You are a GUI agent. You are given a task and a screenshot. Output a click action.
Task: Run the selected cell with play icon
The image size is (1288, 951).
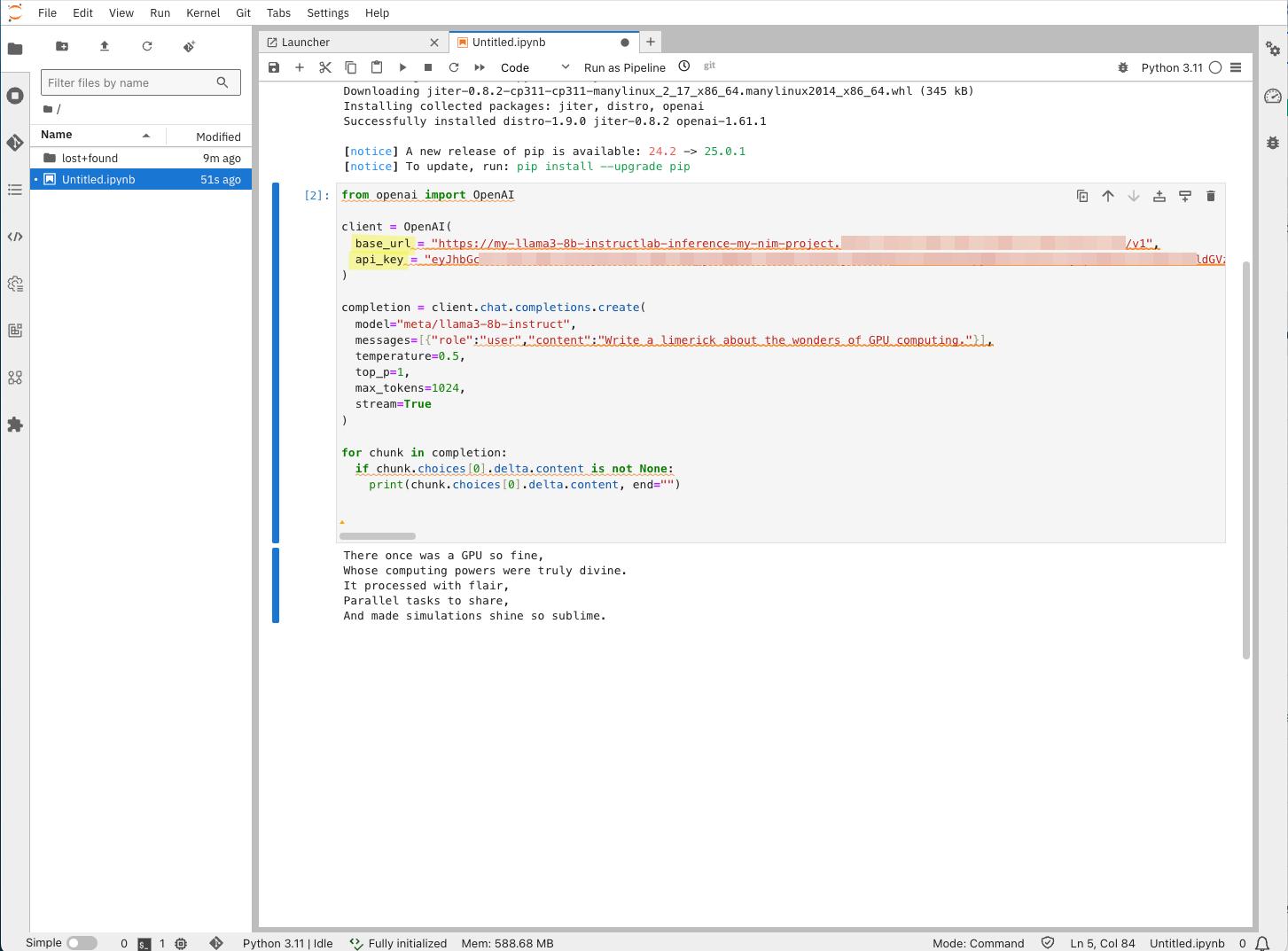coord(402,67)
